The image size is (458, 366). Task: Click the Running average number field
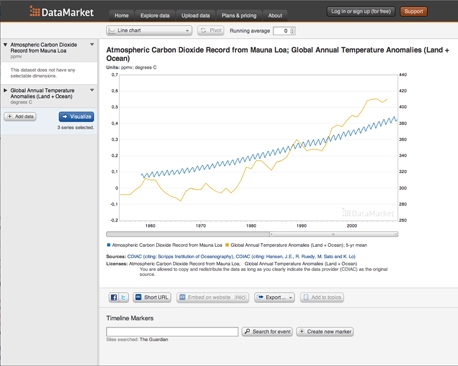coord(282,31)
